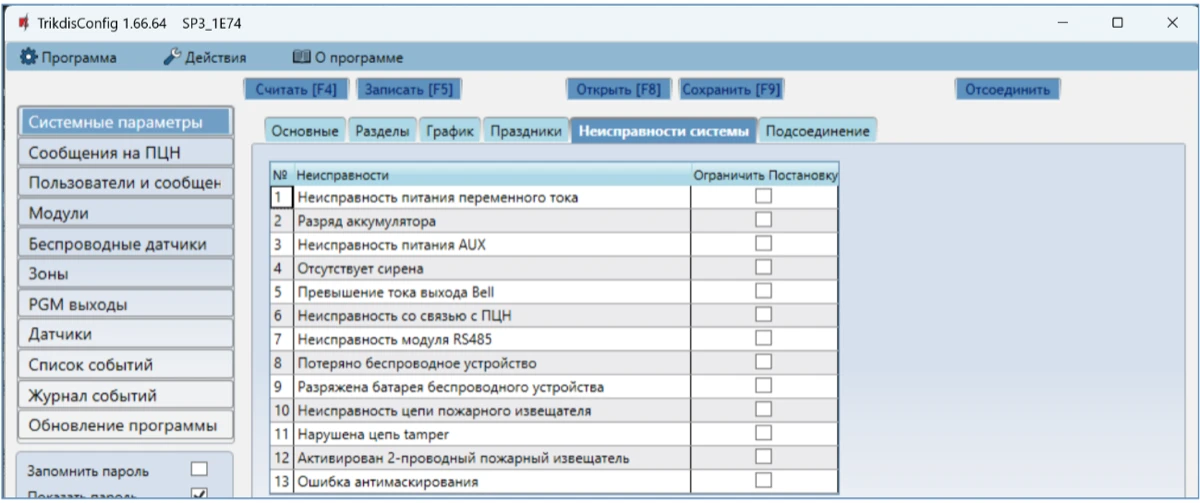The width and height of the screenshot is (1200, 503).
Task: Enable restriction for Разряд аккумулятора fault
Action: coord(764,220)
